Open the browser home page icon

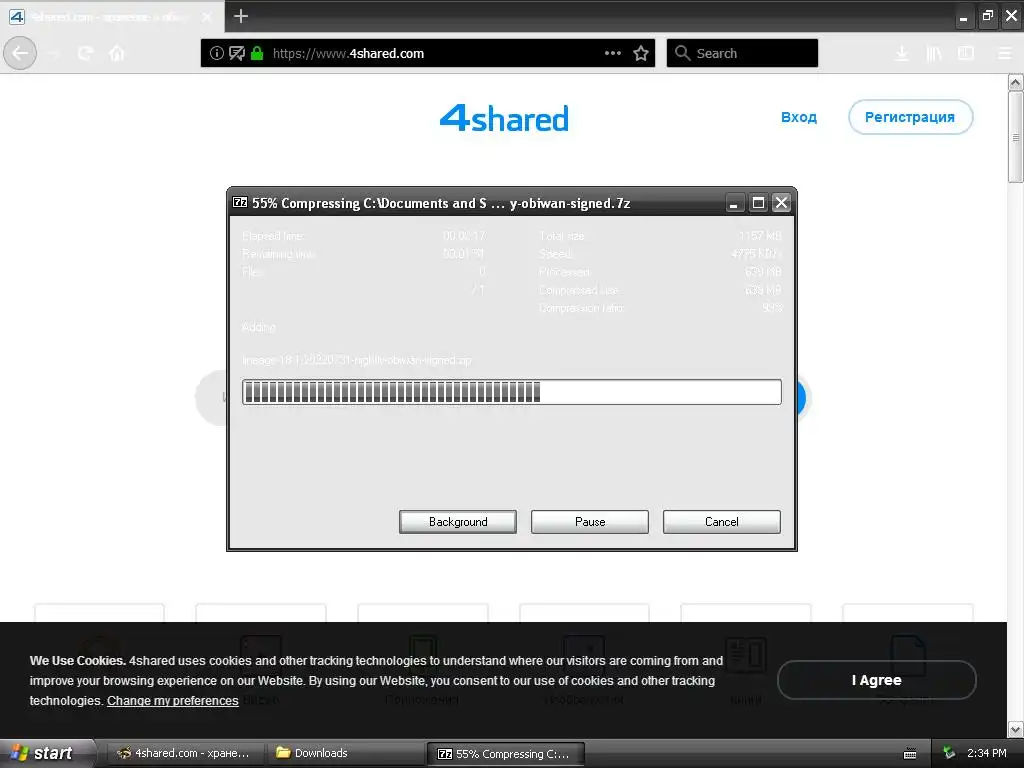tap(117, 54)
